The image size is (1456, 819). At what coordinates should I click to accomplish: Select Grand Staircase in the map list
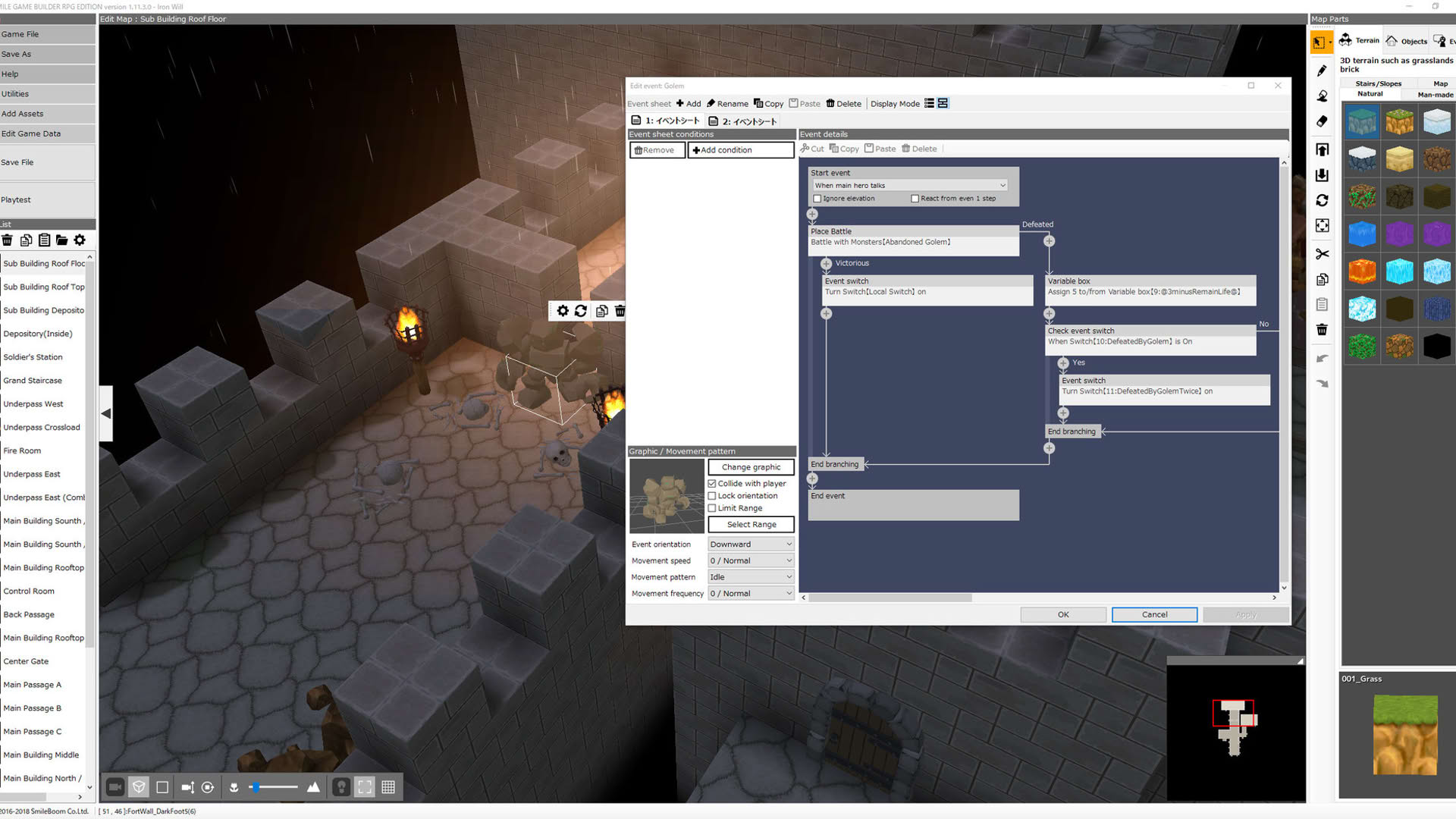coord(33,381)
